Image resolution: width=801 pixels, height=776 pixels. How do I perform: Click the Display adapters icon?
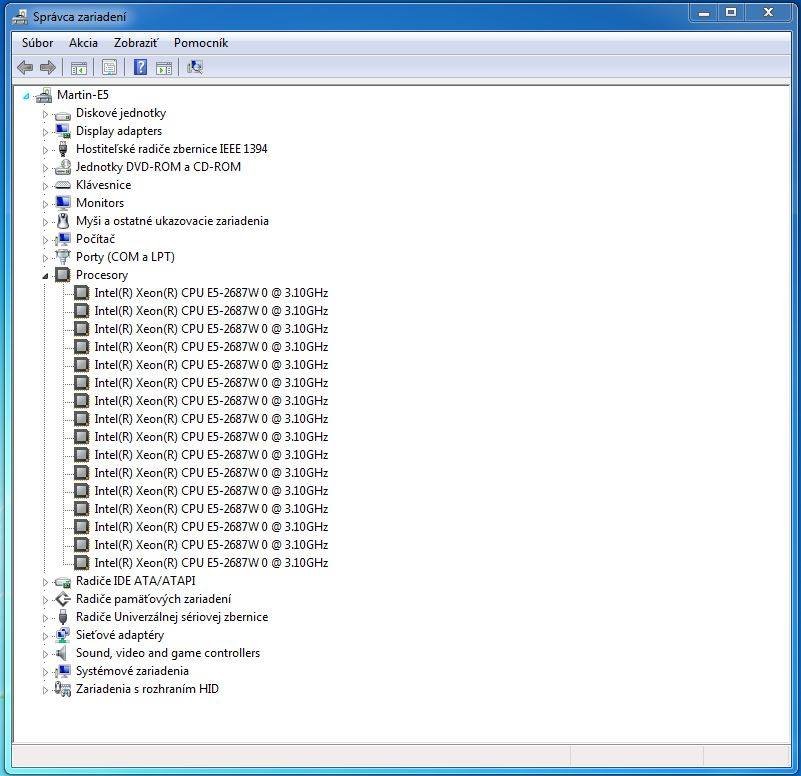[62, 131]
